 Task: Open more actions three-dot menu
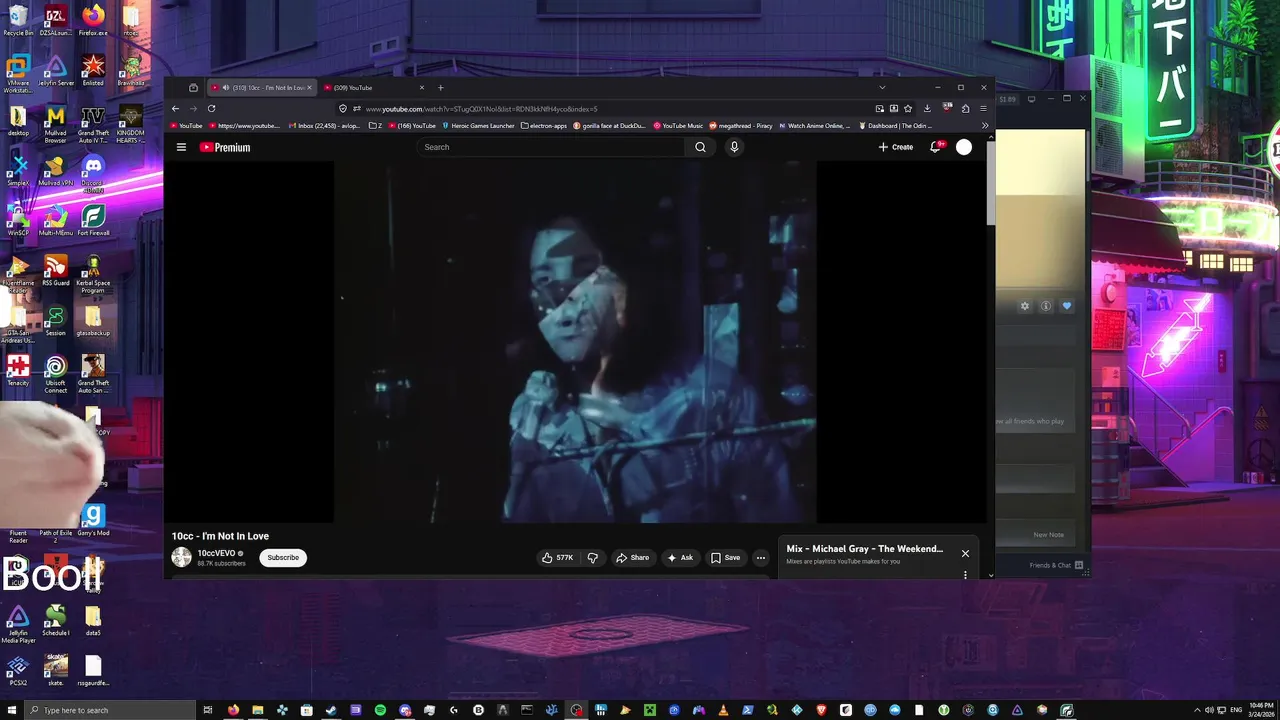[x=761, y=558]
